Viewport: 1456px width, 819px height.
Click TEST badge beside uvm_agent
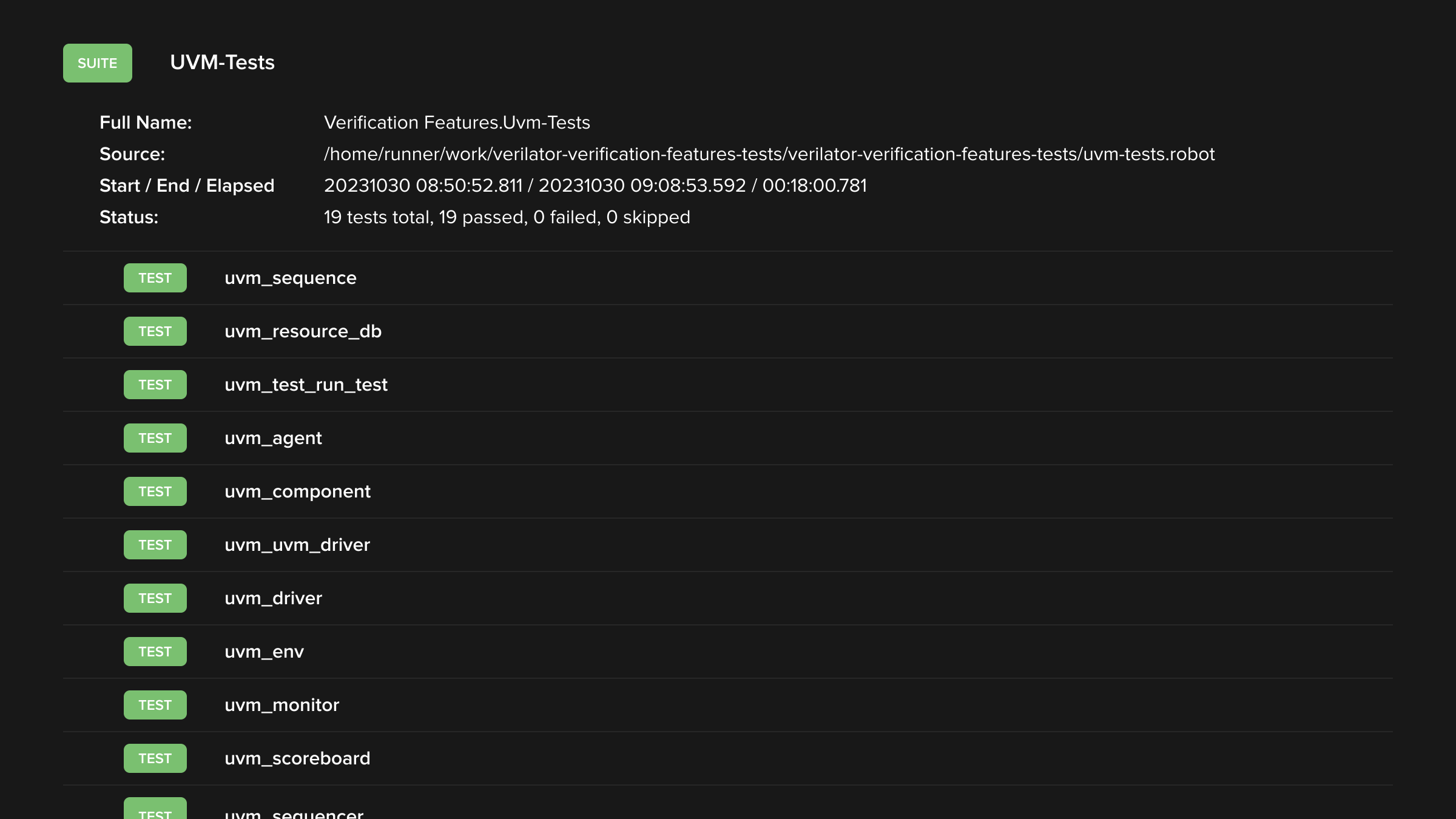pyautogui.click(x=155, y=438)
